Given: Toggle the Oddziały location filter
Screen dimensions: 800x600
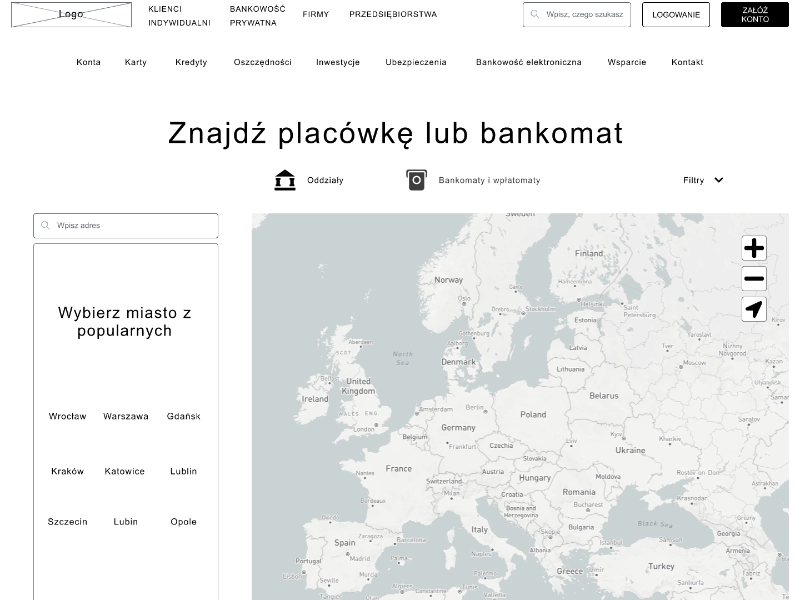Looking at the screenshot, I should (325, 181).
